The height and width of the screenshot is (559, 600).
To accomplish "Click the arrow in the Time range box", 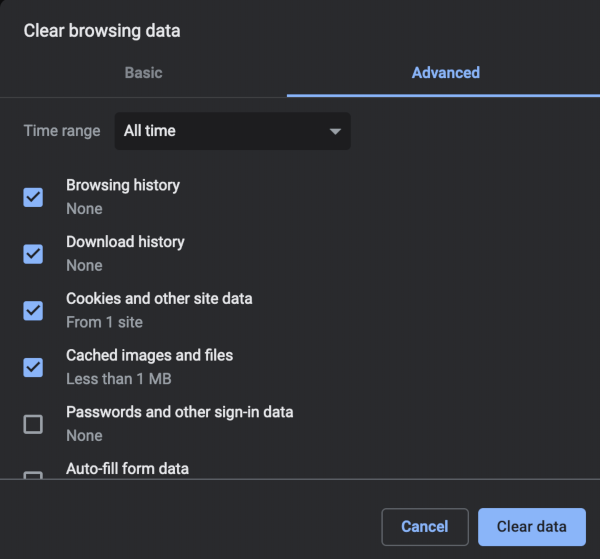I will tap(335, 131).
